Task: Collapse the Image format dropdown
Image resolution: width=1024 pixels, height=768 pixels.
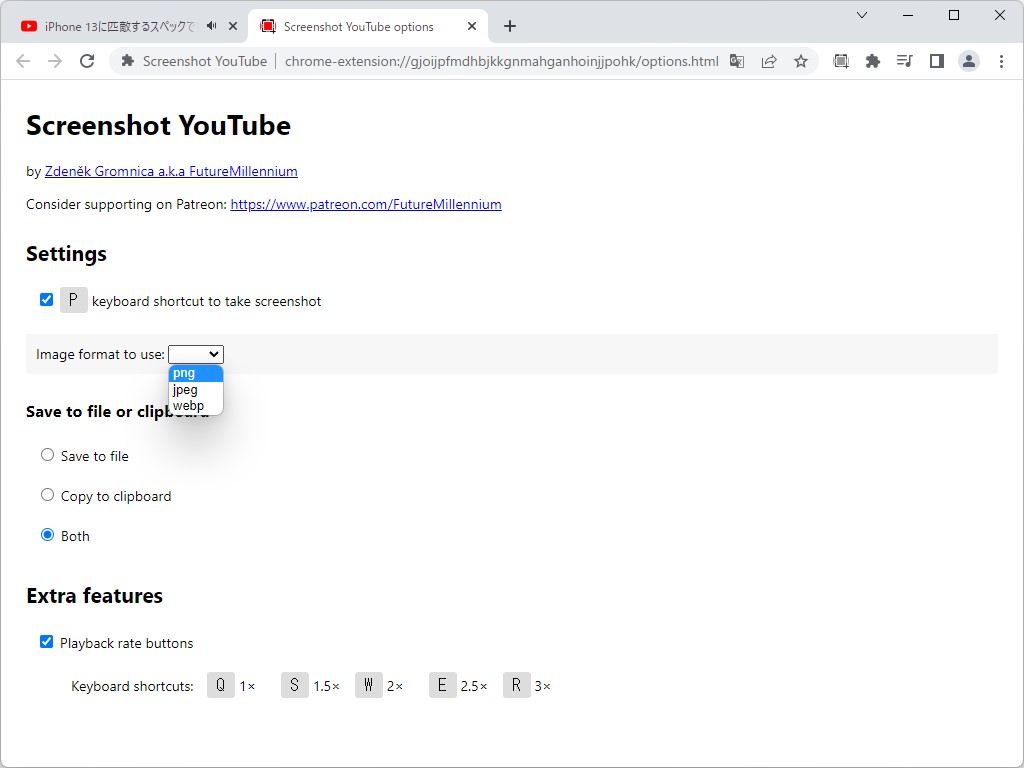Action: click(x=196, y=354)
